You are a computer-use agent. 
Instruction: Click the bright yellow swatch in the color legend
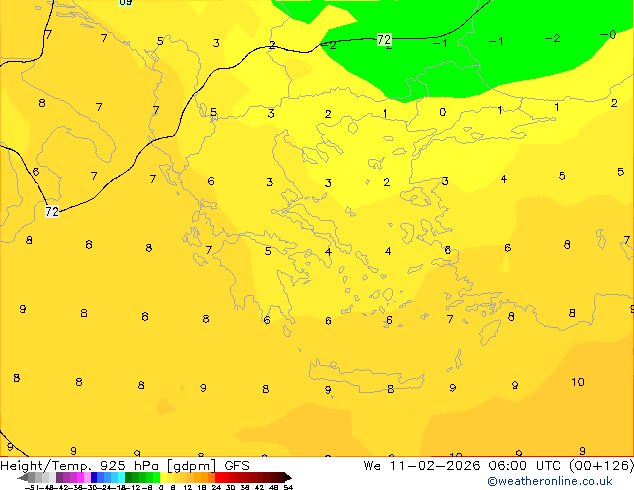[163, 478]
